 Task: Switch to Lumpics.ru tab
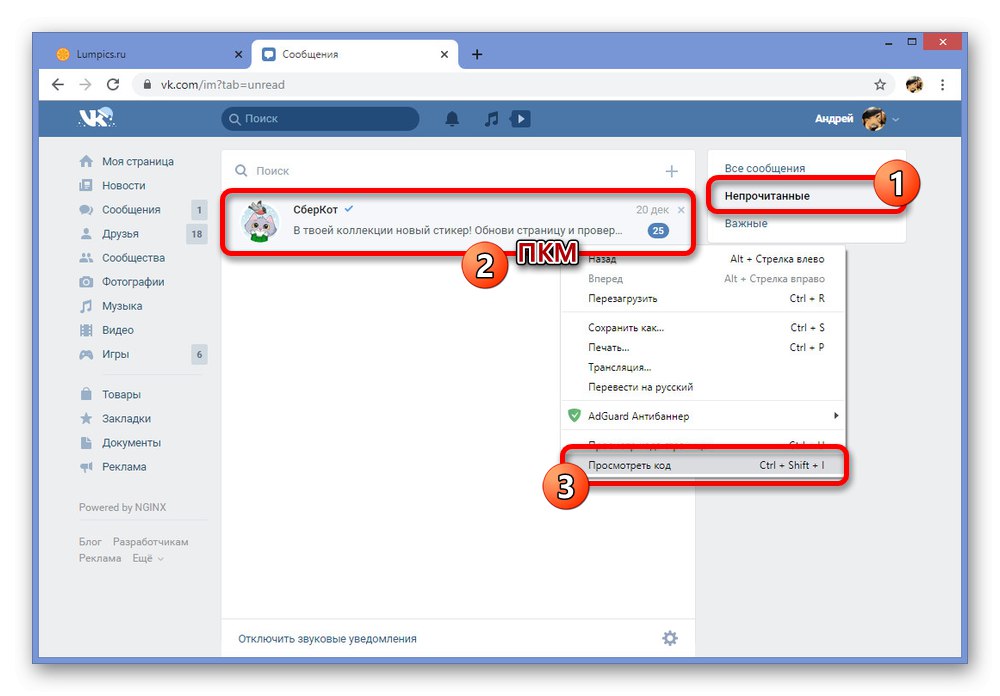point(147,54)
